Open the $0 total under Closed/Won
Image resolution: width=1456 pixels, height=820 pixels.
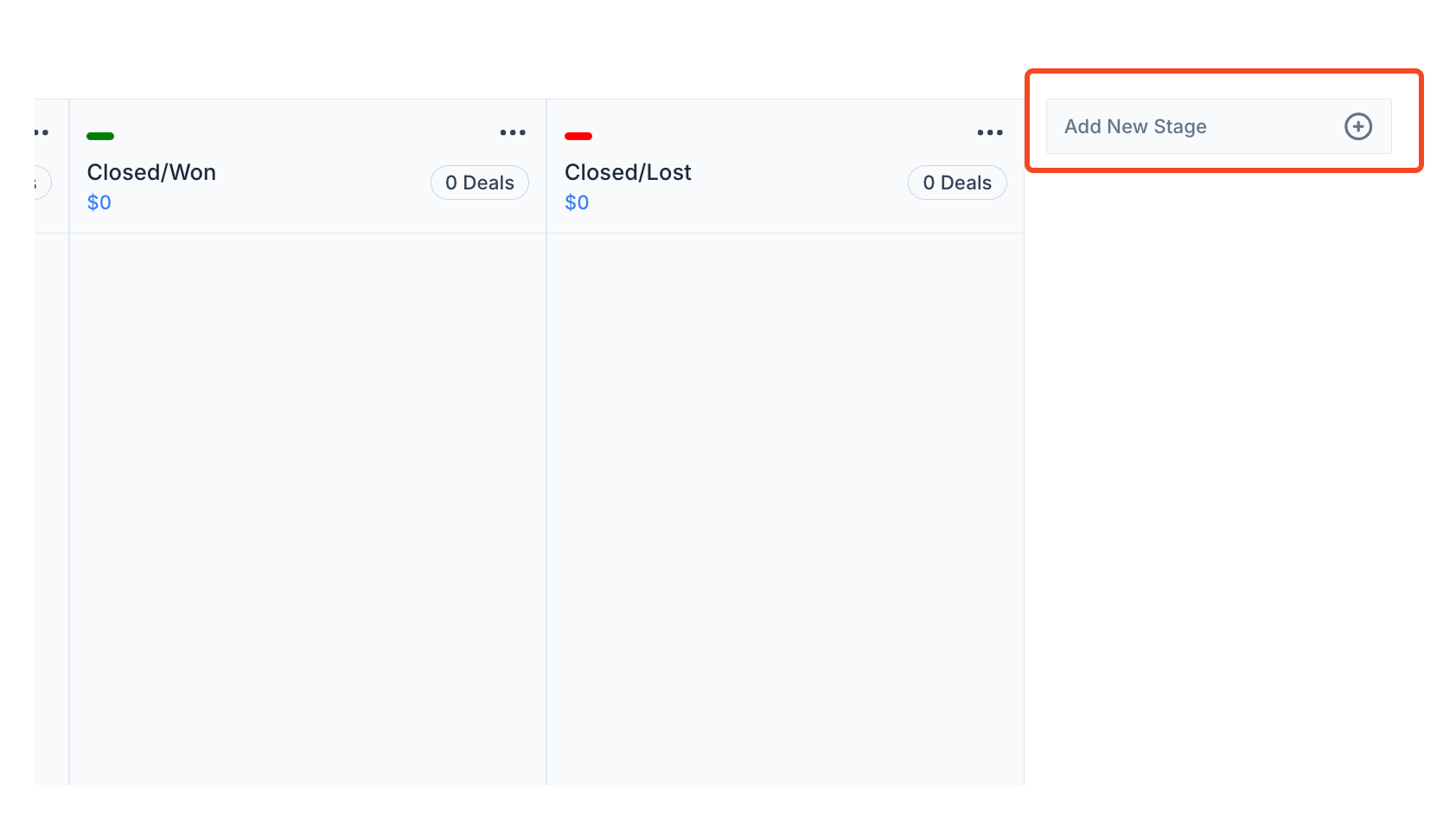(99, 202)
